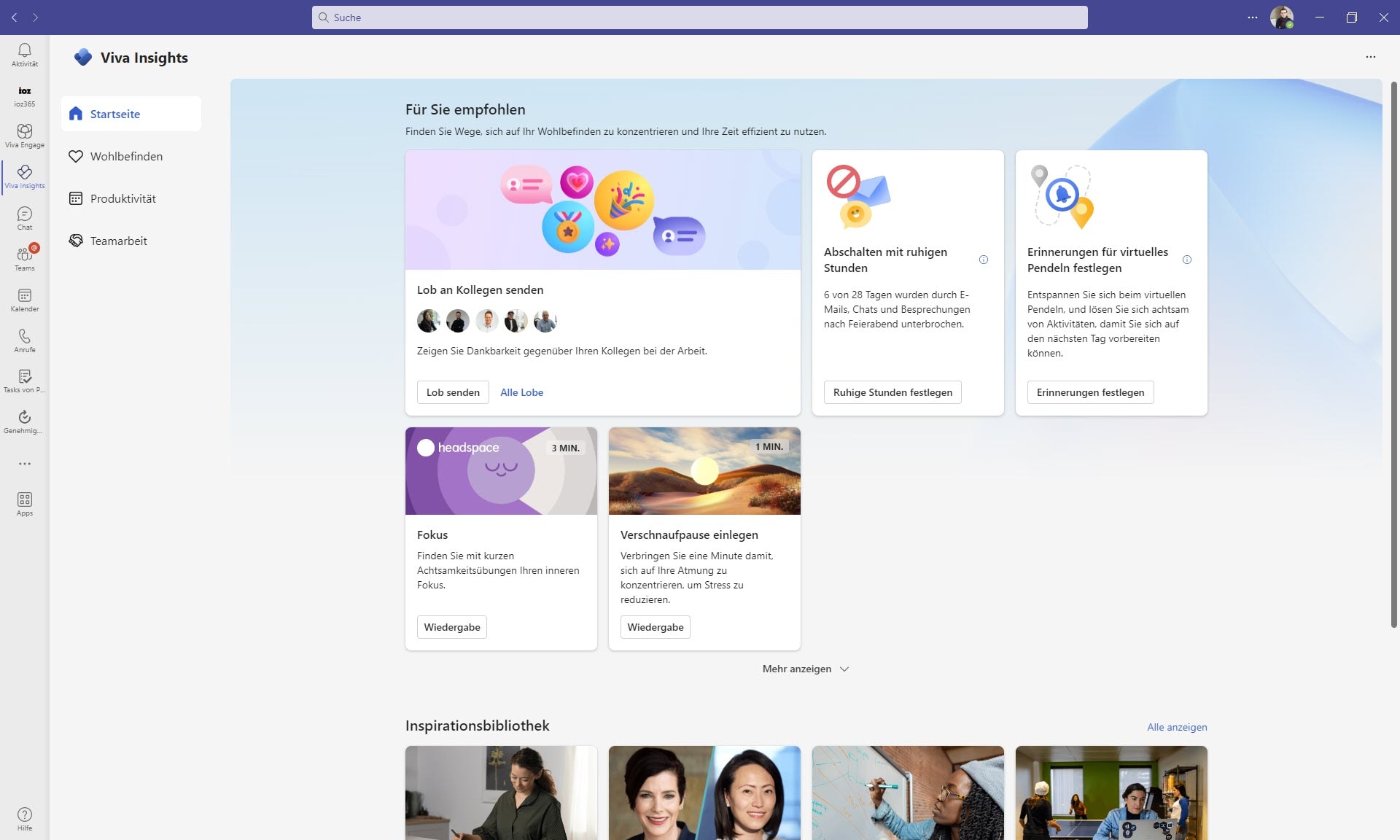The width and height of the screenshot is (1400, 840).
Task: Switch to Produktivität tab
Action: (122, 198)
